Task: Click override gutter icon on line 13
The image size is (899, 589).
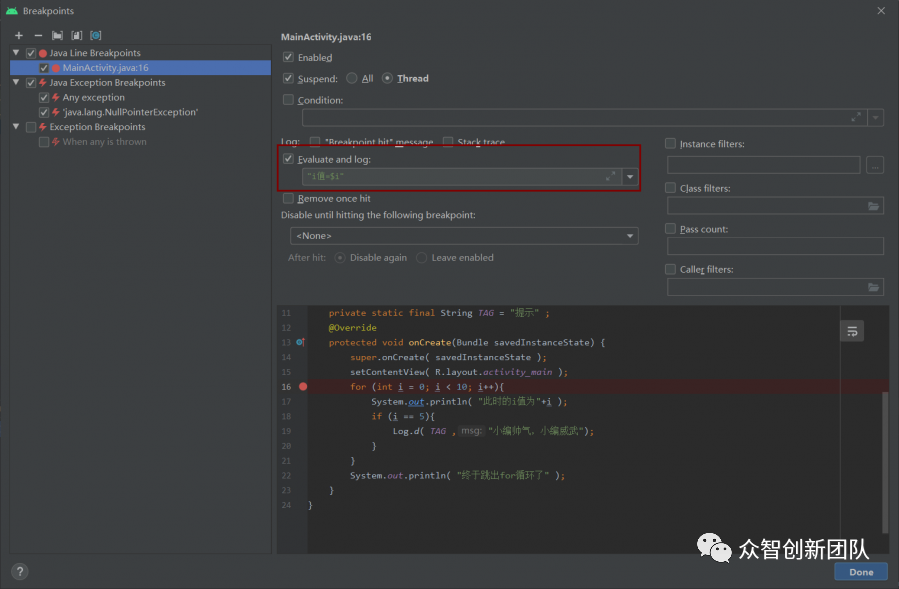Action: [x=300, y=342]
